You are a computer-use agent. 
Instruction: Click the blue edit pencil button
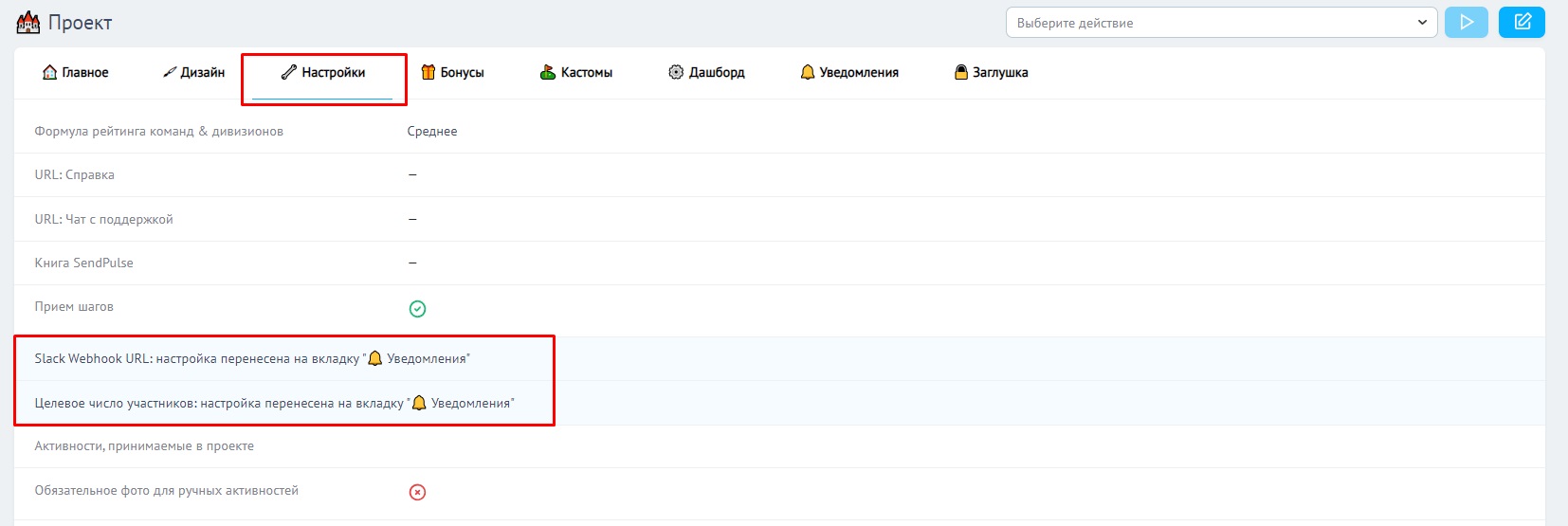point(1522,22)
